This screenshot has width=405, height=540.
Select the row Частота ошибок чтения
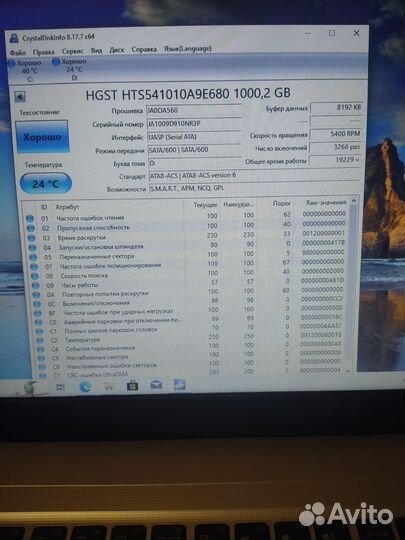tap(186, 216)
